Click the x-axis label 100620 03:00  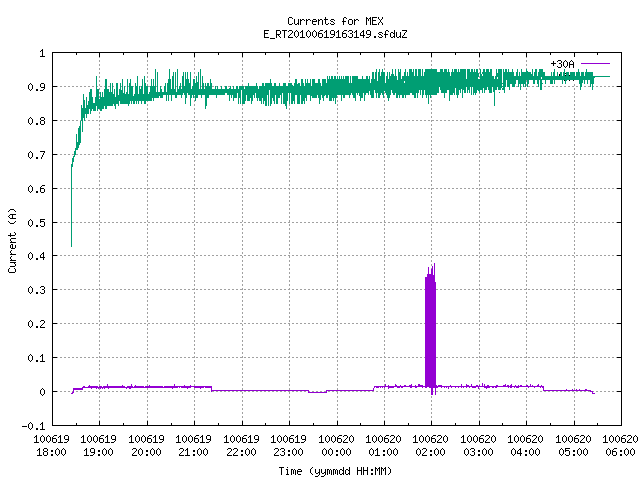(x=479, y=446)
